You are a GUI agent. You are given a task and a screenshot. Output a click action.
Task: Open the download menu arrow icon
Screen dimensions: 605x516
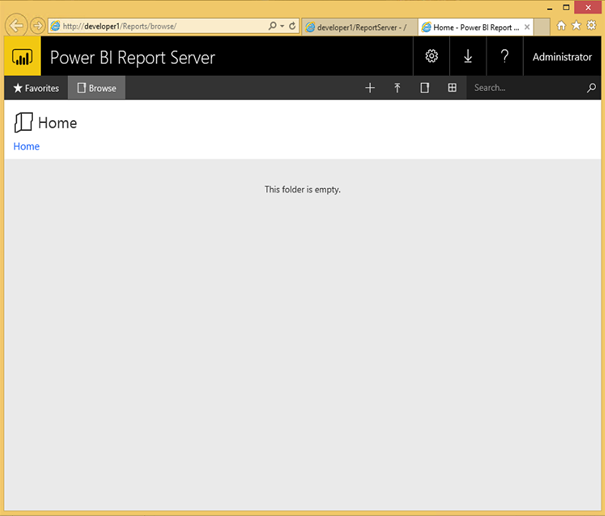coord(468,56)
